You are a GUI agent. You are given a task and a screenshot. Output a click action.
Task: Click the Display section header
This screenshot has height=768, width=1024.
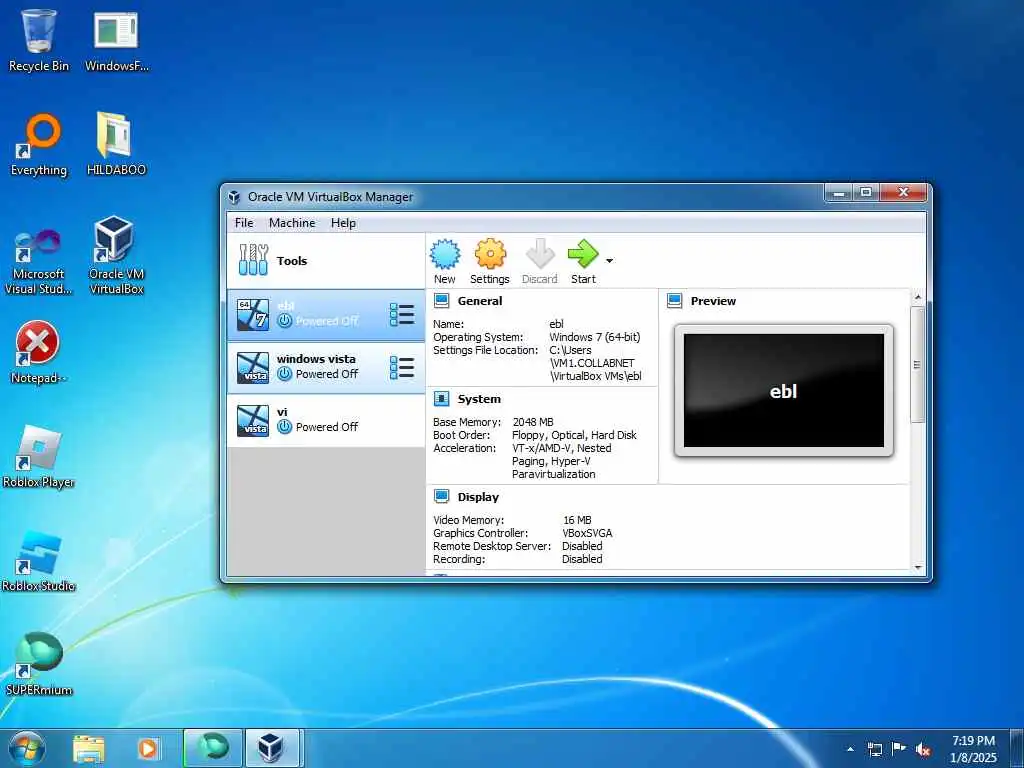(x=478, y=497)
